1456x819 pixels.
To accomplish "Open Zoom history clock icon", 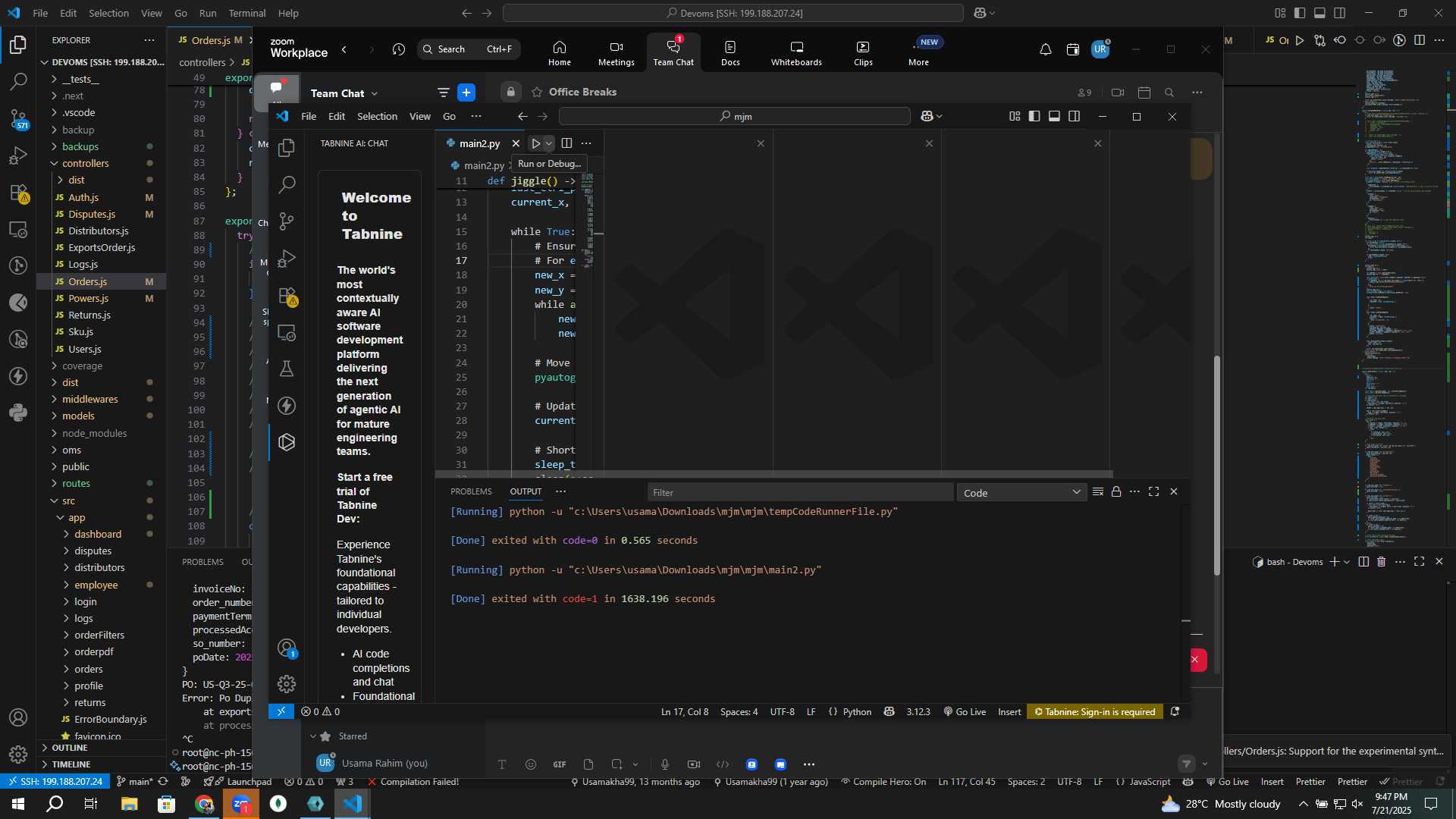I will point(399,49).
